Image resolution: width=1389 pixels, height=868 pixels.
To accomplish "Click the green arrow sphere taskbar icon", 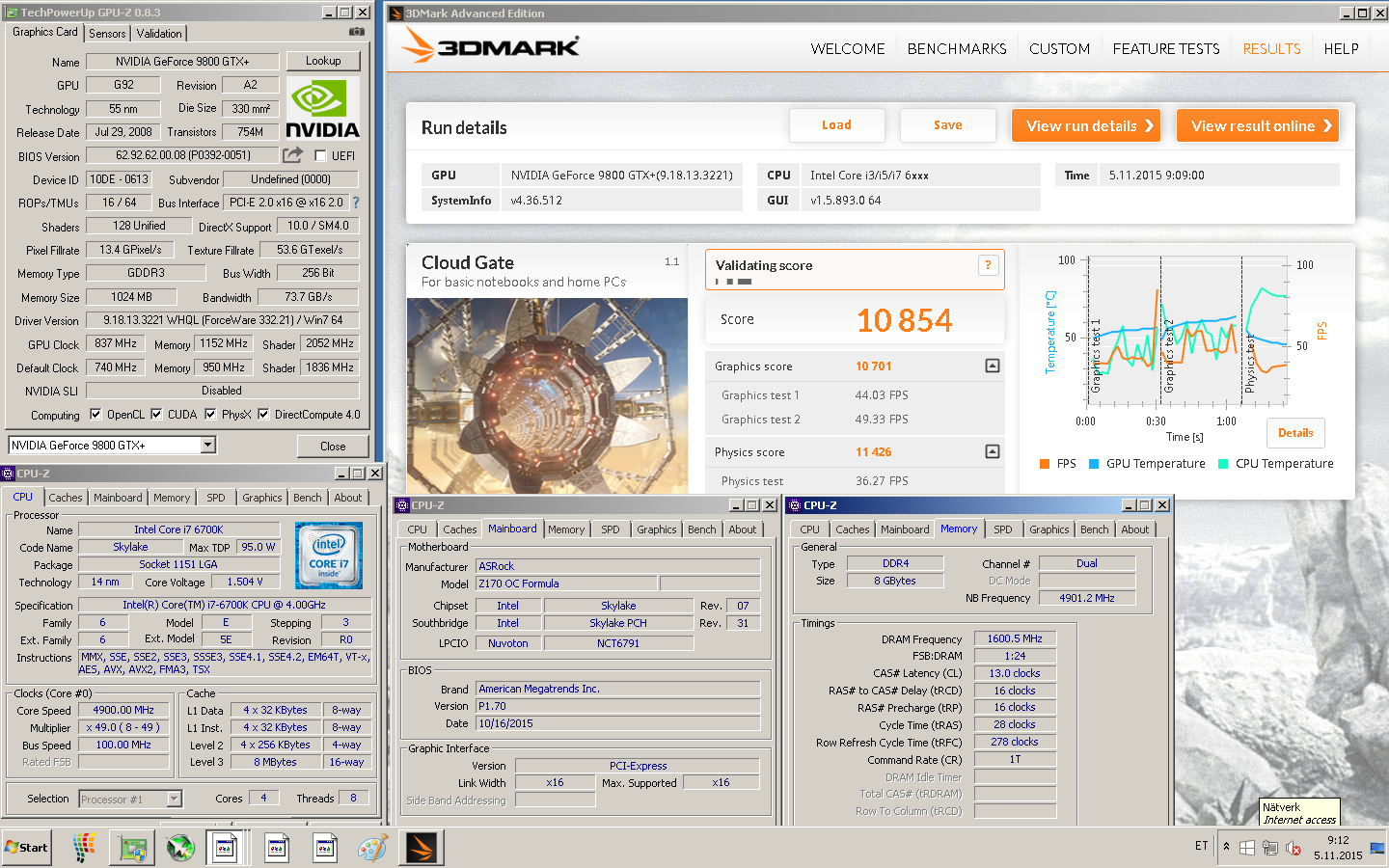I will (180, 848).
